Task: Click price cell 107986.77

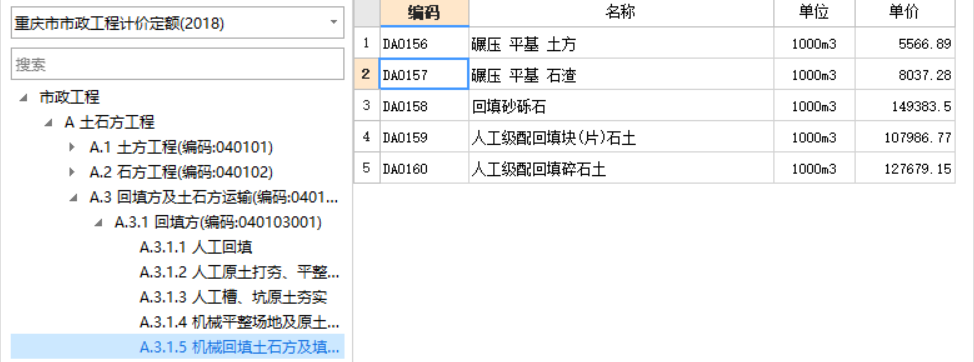Action: [904, 137]
